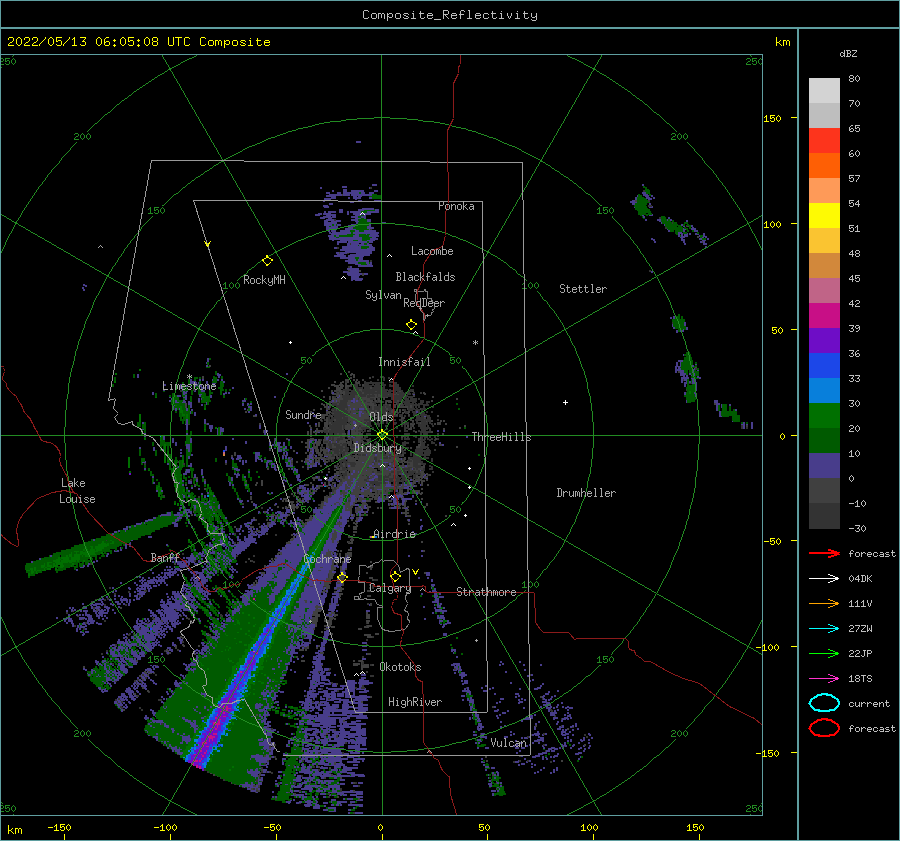Click the yellow radar-site diamond near Olds
This screenshot has height=841, width=900.
tap(382, 435)
